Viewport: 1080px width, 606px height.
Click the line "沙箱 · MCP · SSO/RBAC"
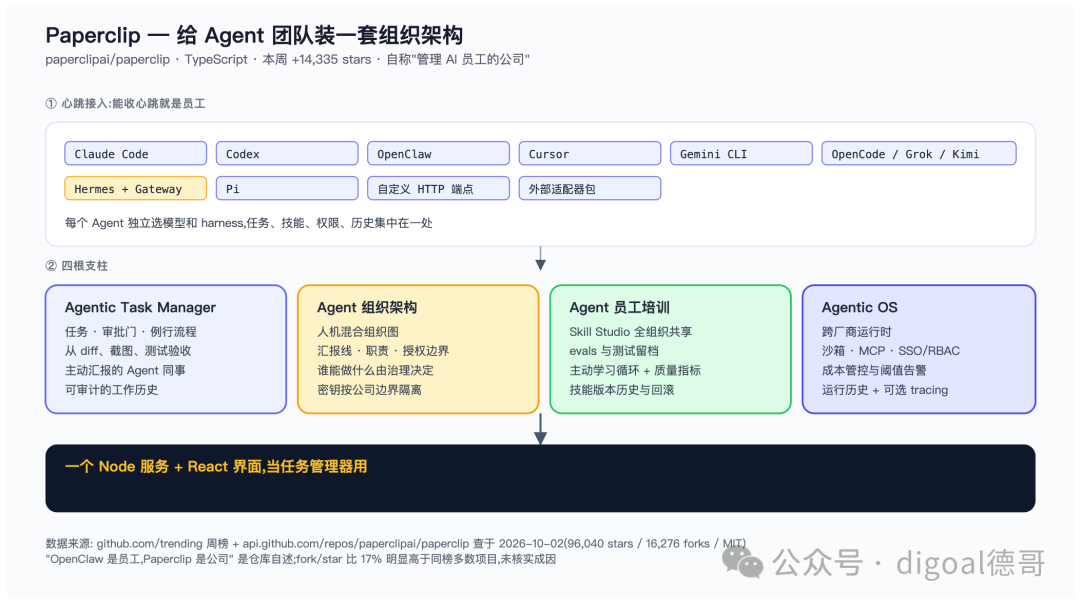891,351
